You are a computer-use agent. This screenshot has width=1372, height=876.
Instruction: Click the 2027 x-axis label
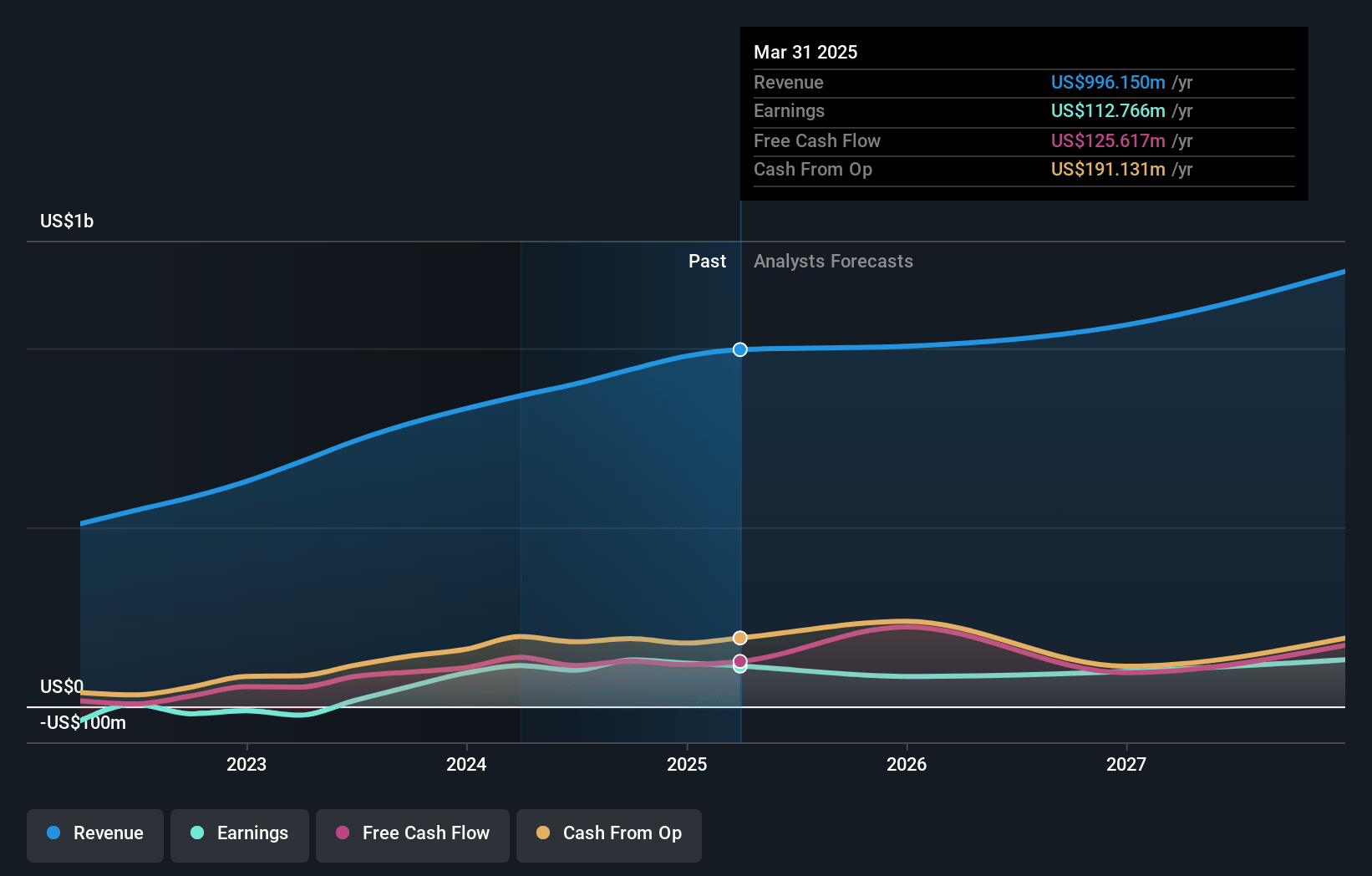click(x=1126, y=764)
